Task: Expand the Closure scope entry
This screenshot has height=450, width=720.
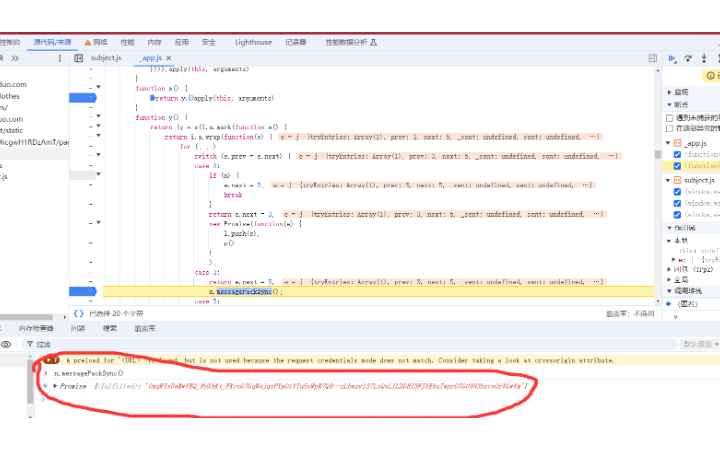Action: pyautogui.click(x=669, y=269)
